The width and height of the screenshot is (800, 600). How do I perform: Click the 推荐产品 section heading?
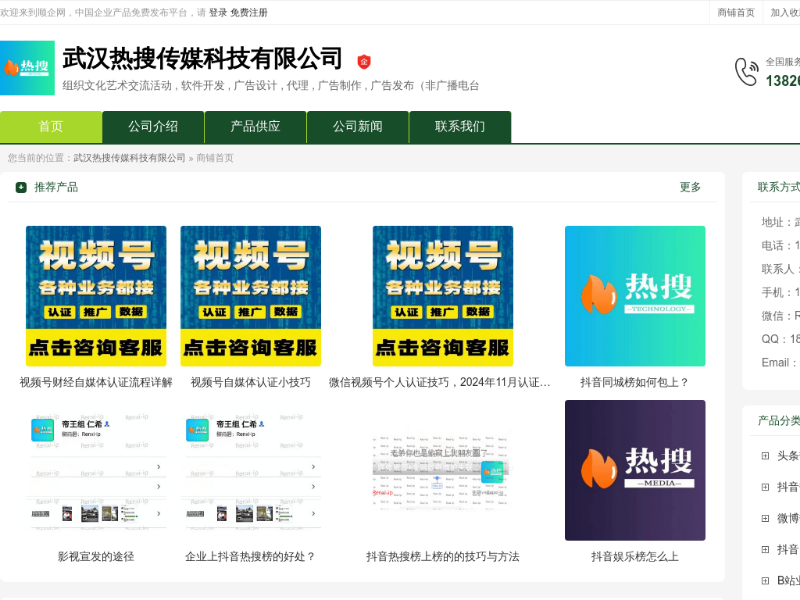tap(56, 187)
